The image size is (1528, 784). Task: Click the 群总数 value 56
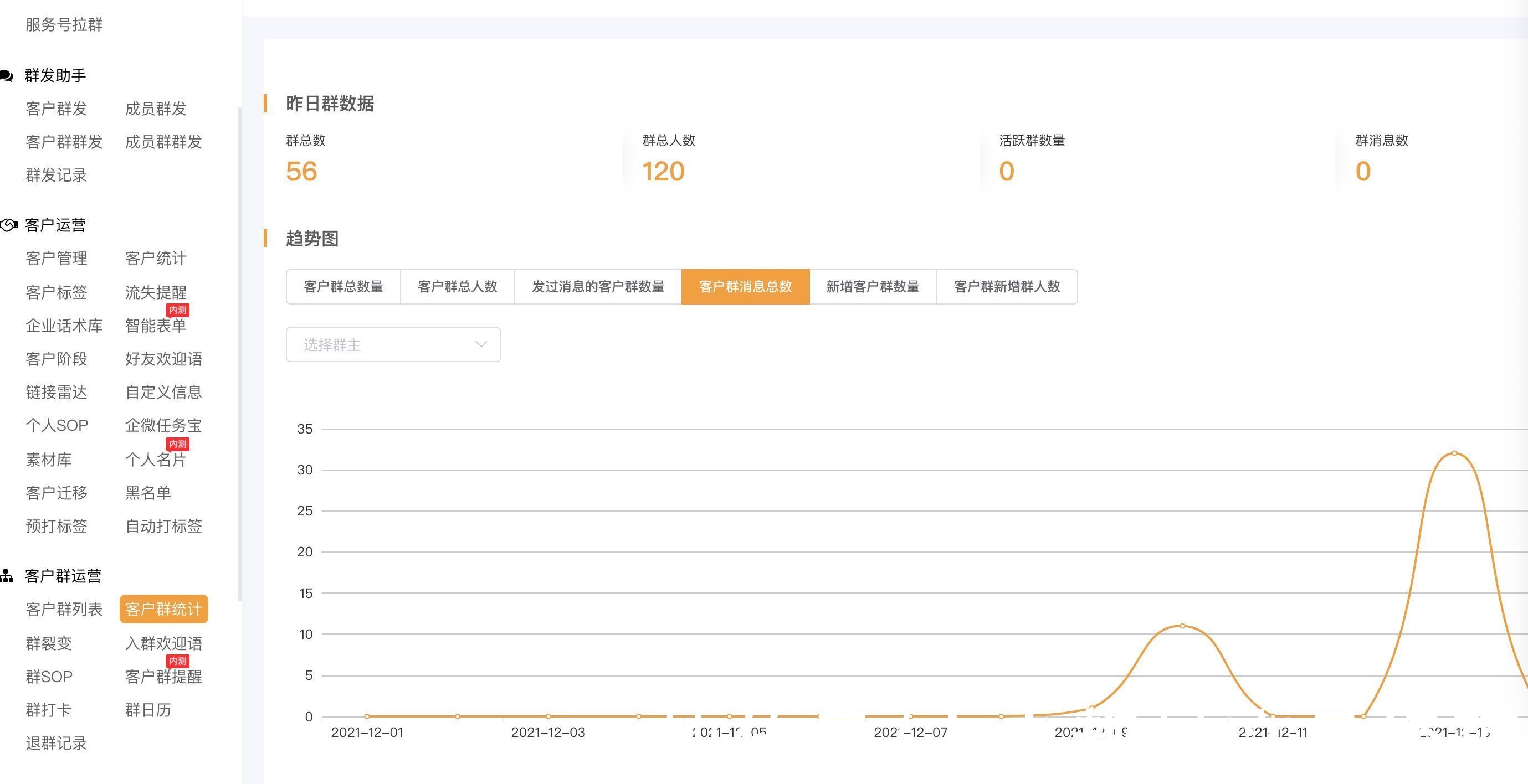pos(301,172)
